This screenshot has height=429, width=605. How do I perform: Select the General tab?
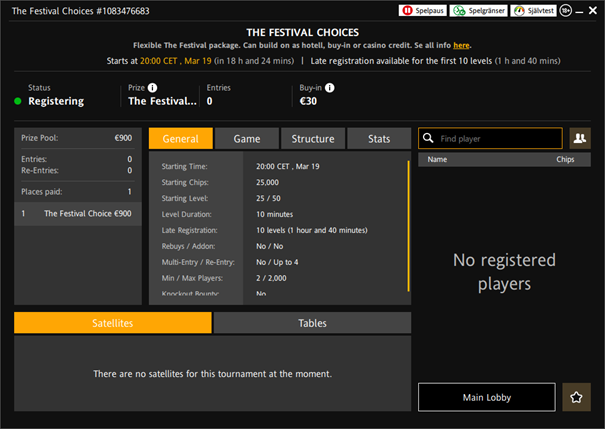(180, 139)
